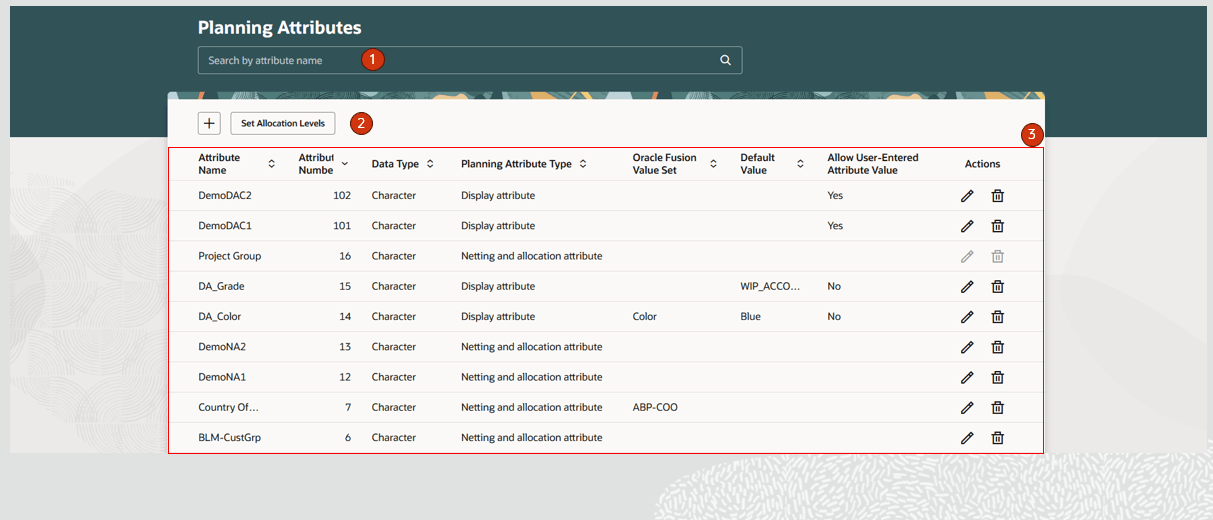
Task: Click attribute number 16 cell
Action: [345, 256]
